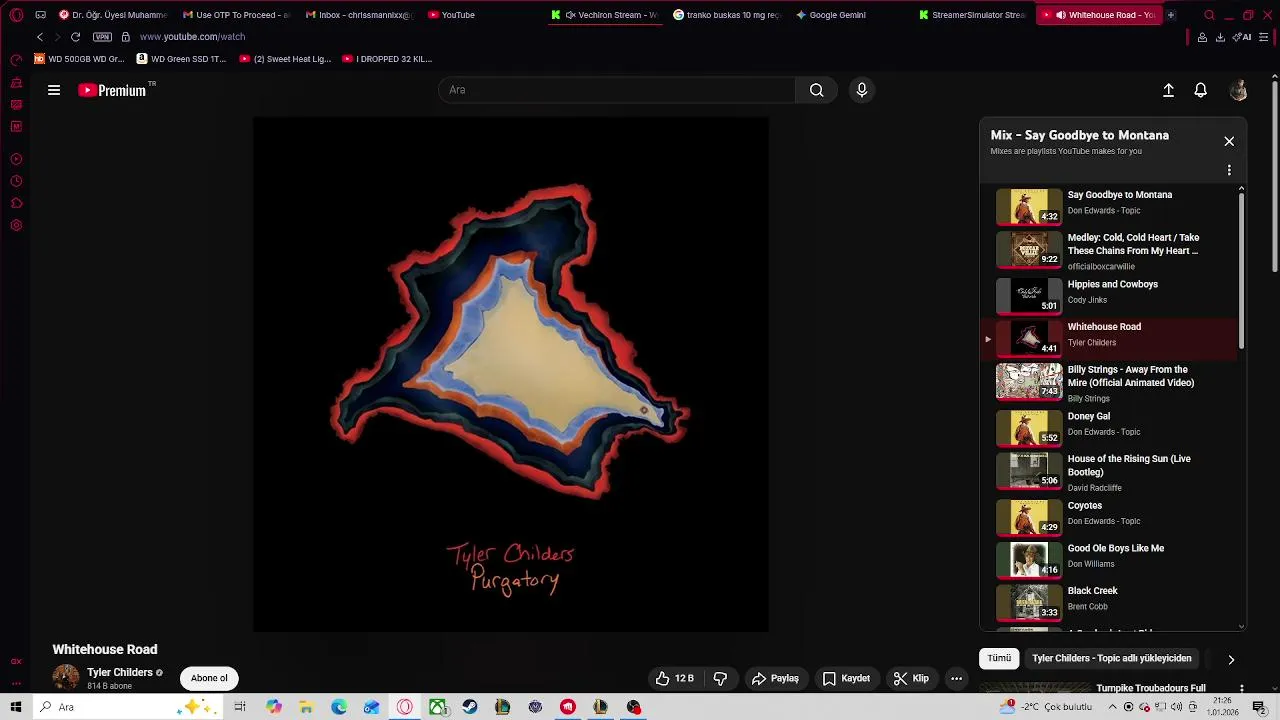
Task: Open Opera easy setup sliders icon
Action: 1264,37
